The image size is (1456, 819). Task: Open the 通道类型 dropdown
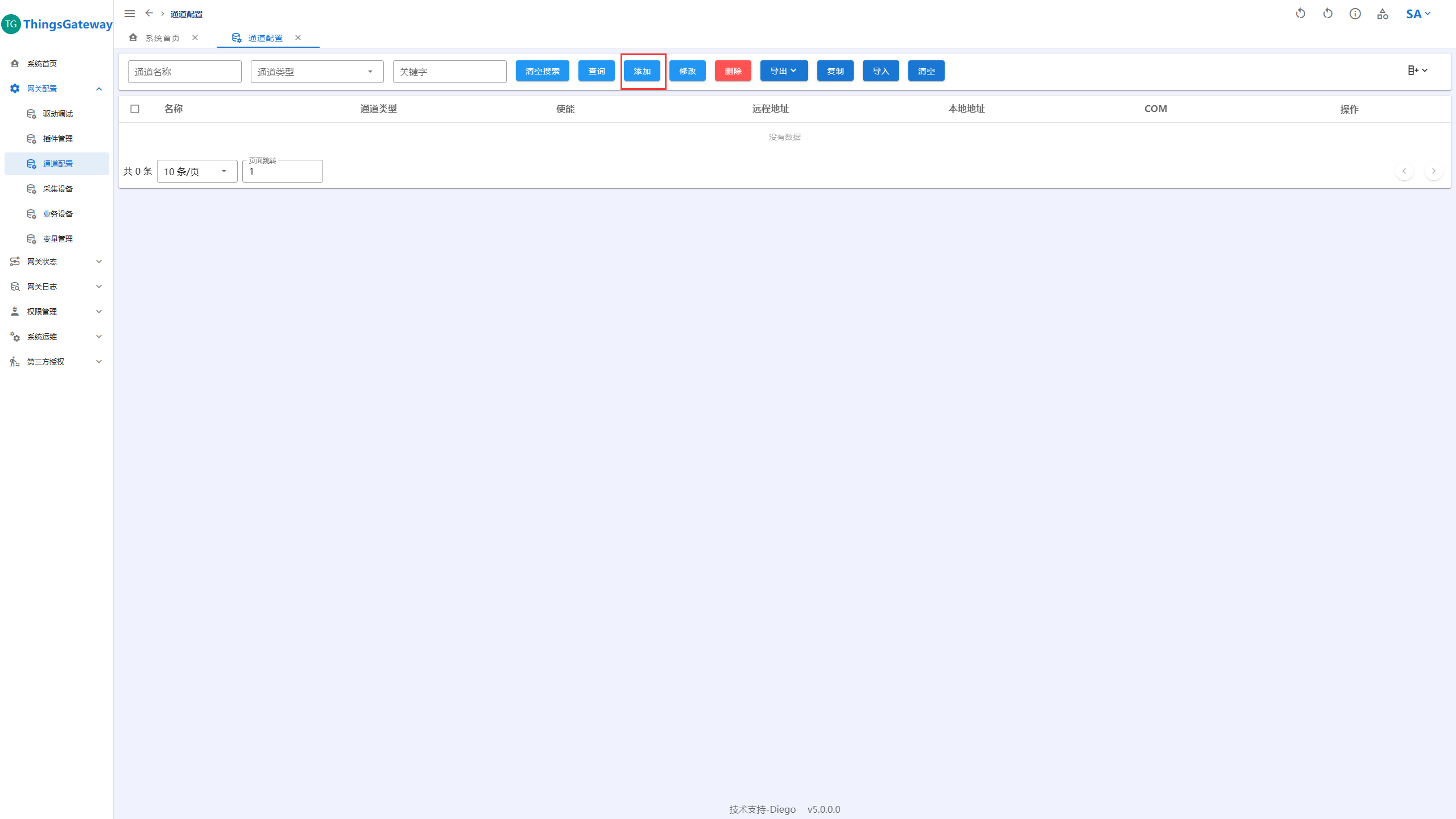pos(317,72)
